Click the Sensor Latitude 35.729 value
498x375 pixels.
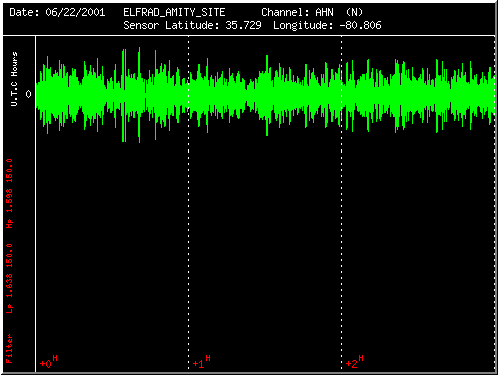pos(243,25)
